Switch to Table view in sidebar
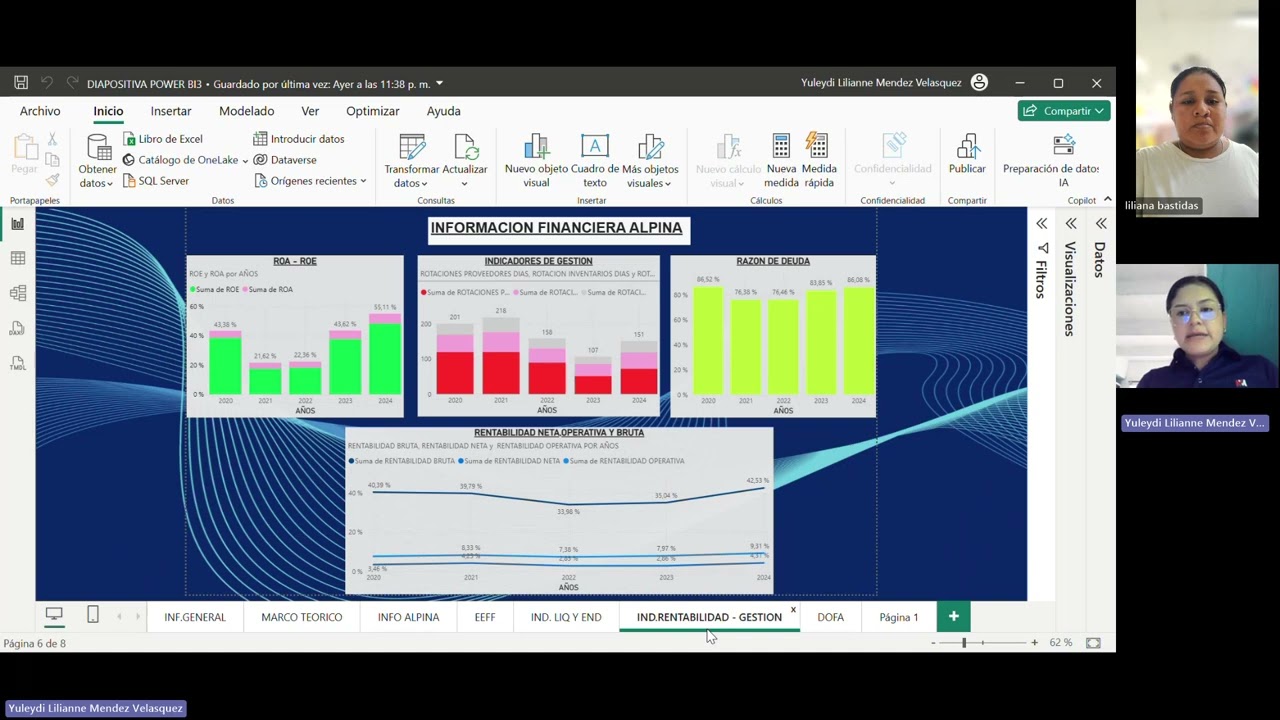Image resolution: width=1280 pixels, height=720 pixels. (x=17, y=259)
